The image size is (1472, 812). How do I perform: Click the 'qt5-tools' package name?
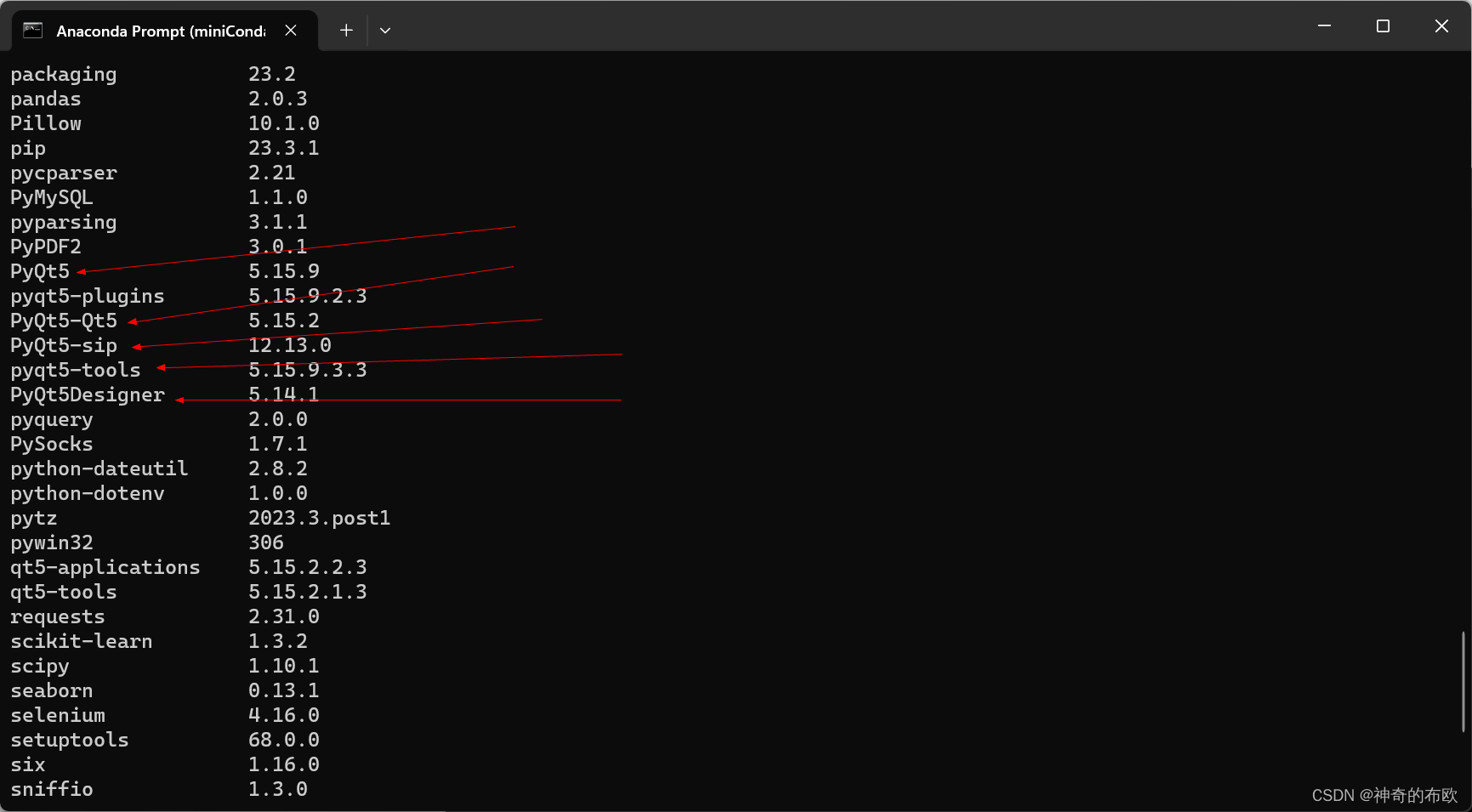[64, 593]
